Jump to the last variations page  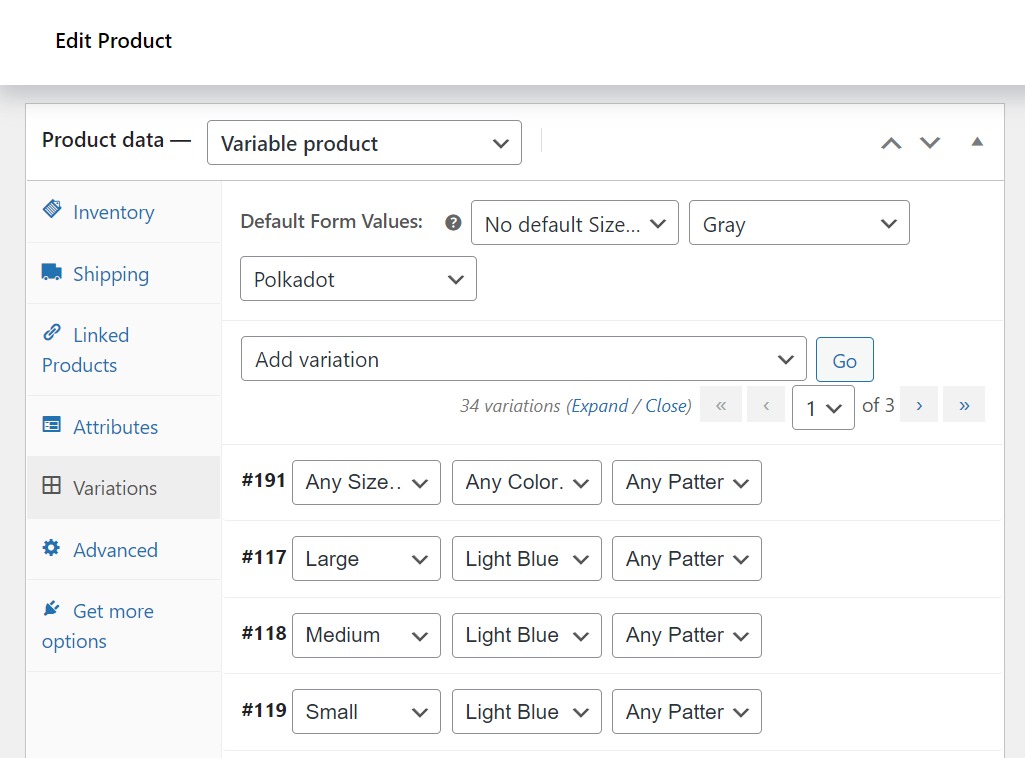tap(963, 404)
